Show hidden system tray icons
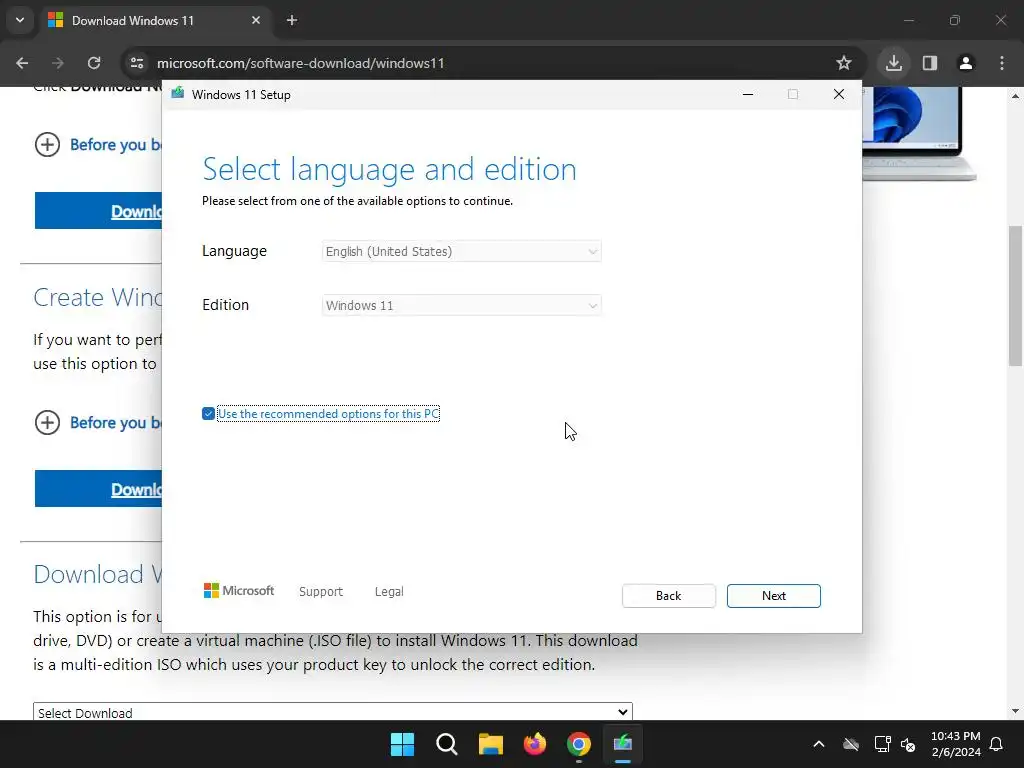Image resolution: width=1024 pixels, height=768 pixels. click(x=819, y=744)
